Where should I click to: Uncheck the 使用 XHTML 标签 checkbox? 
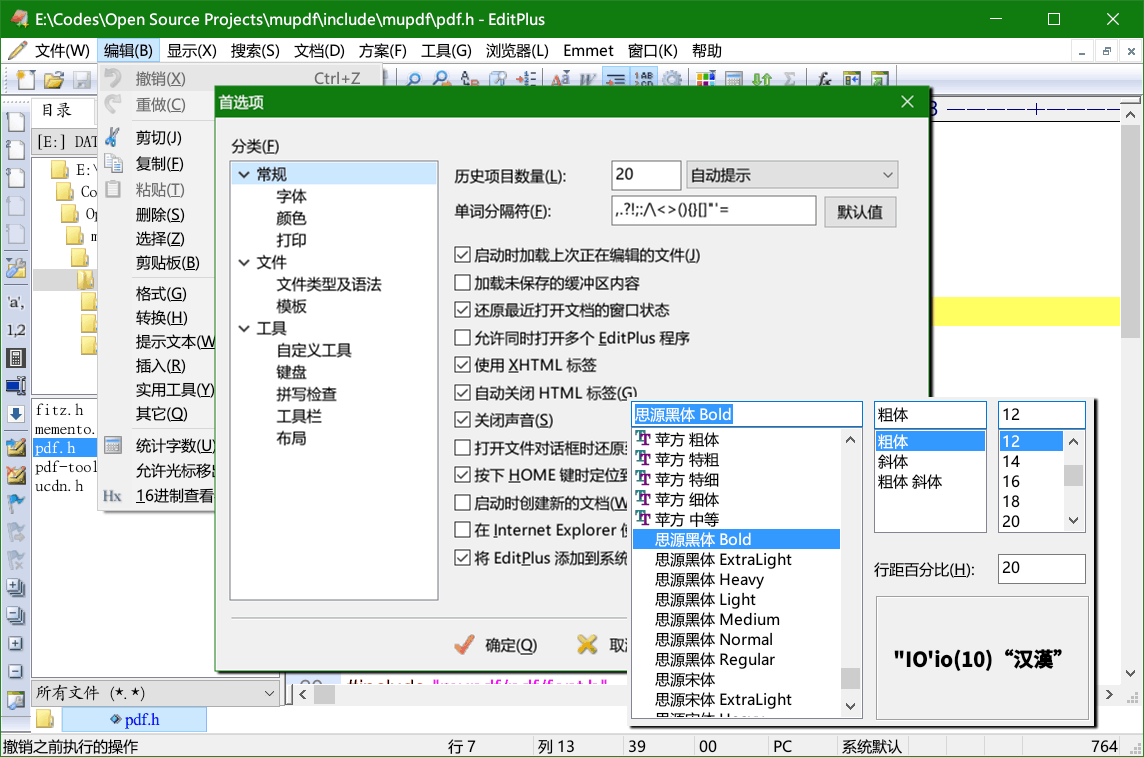point(462,365)
